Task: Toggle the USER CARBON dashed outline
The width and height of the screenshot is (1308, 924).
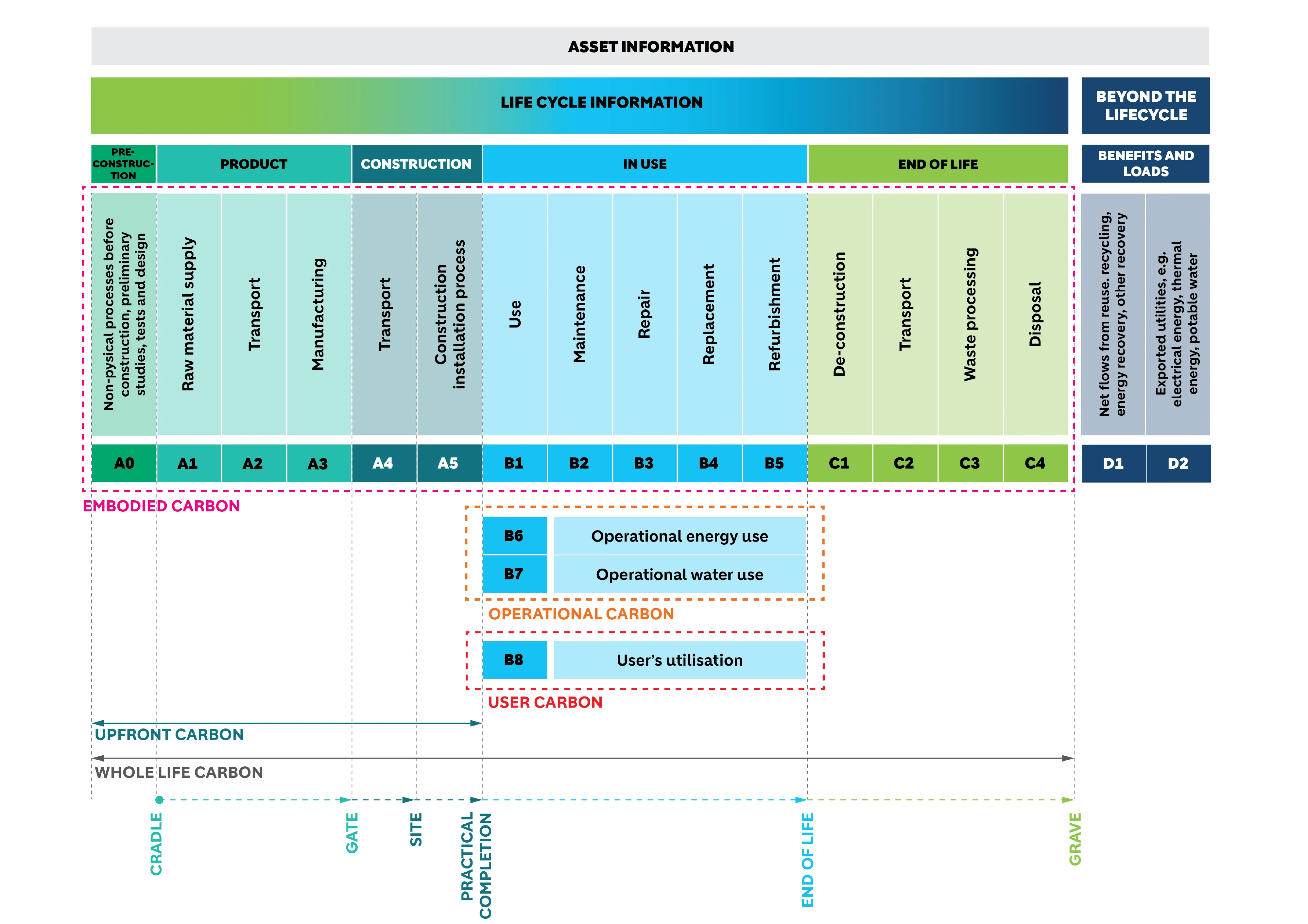Action: coord(545,703)
